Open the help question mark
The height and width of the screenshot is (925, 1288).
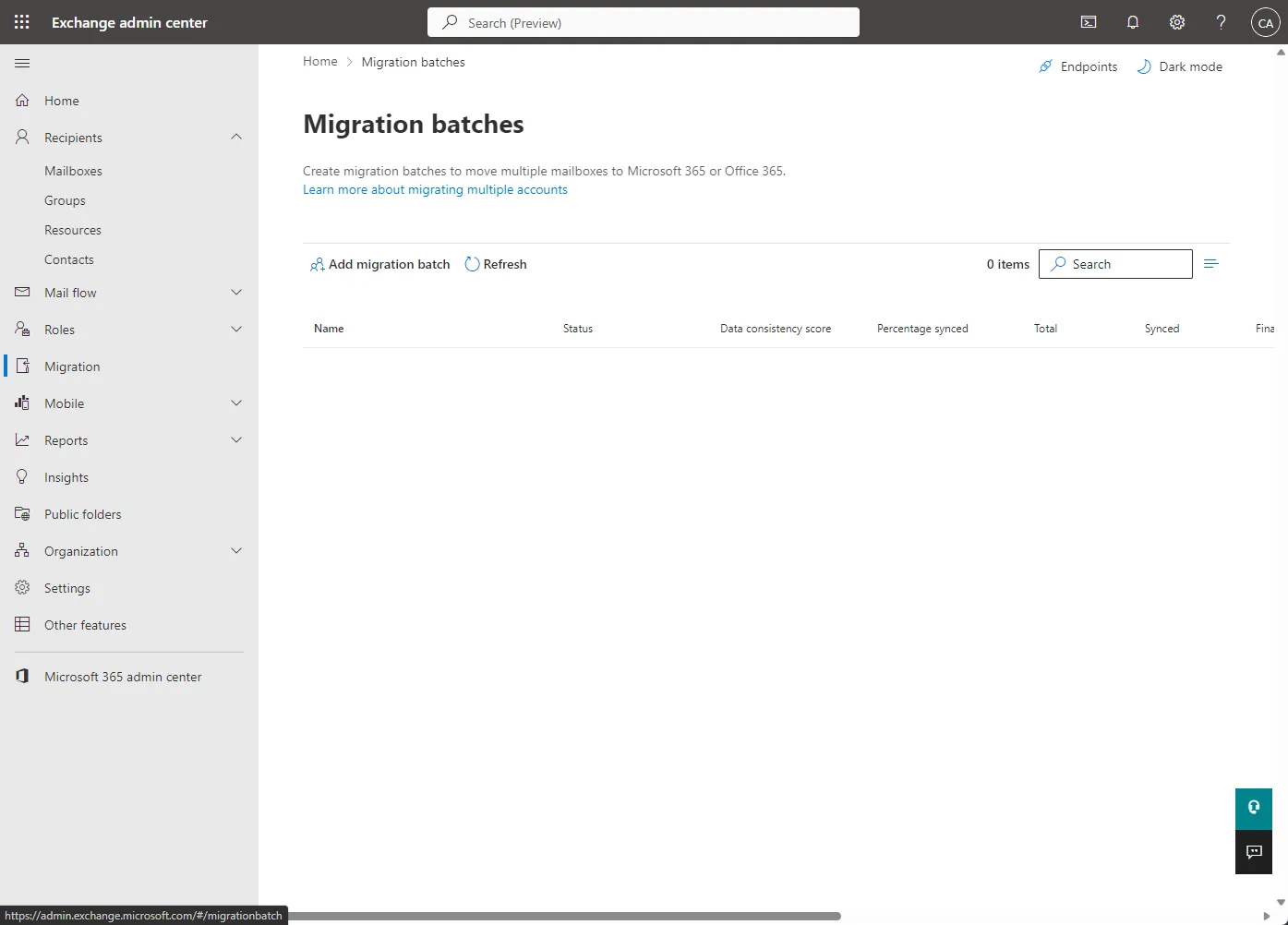point(1221,22)
